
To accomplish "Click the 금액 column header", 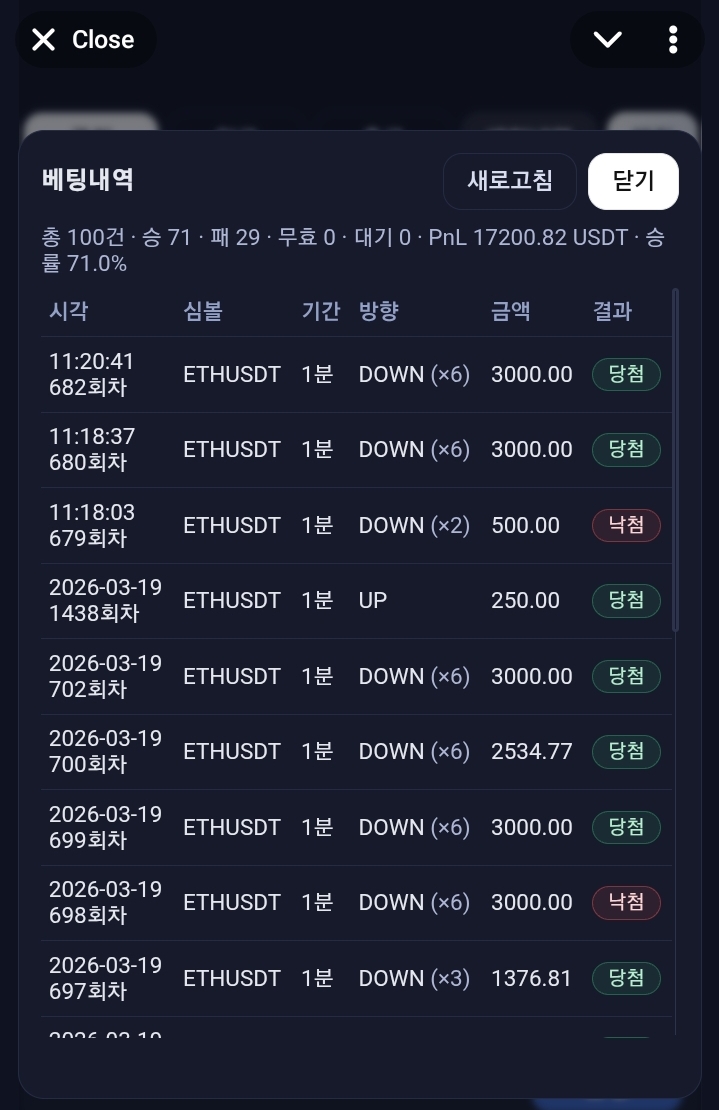I will [x=510, y=311].
